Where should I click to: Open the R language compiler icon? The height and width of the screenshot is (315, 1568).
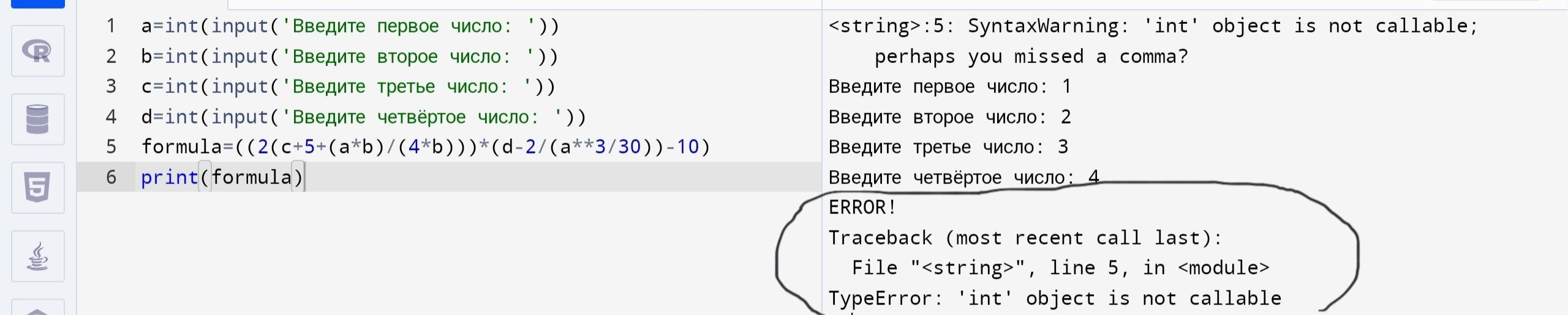tap(38, 51)
